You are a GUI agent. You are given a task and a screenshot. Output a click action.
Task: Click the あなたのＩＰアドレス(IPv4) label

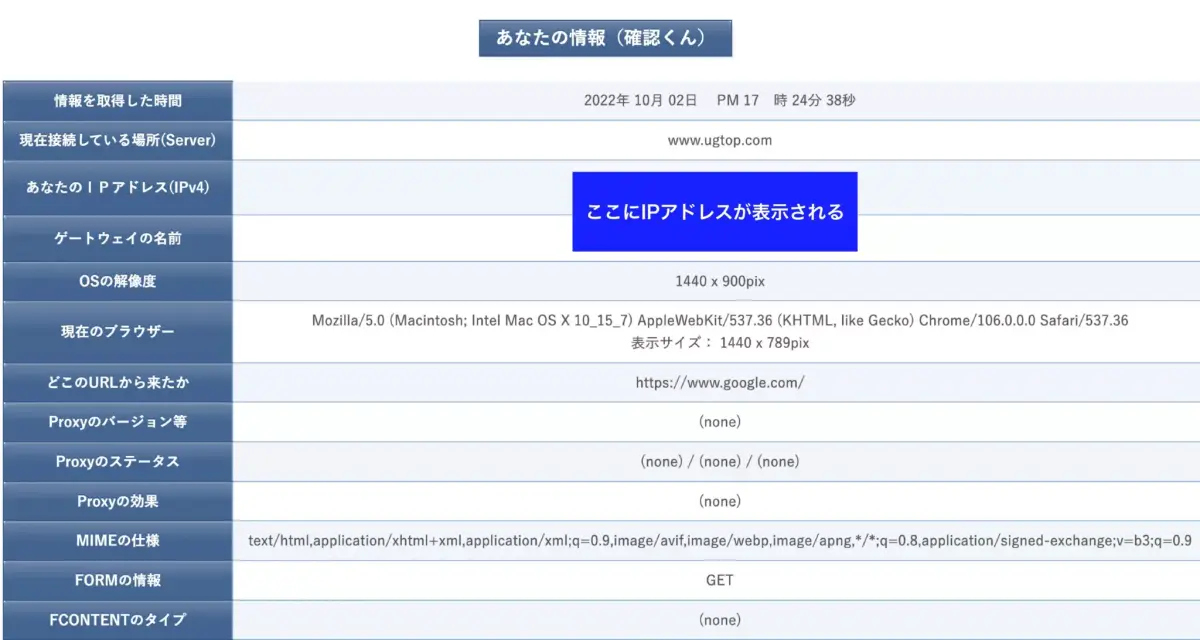pyautogui.click(x=118, y=187)
